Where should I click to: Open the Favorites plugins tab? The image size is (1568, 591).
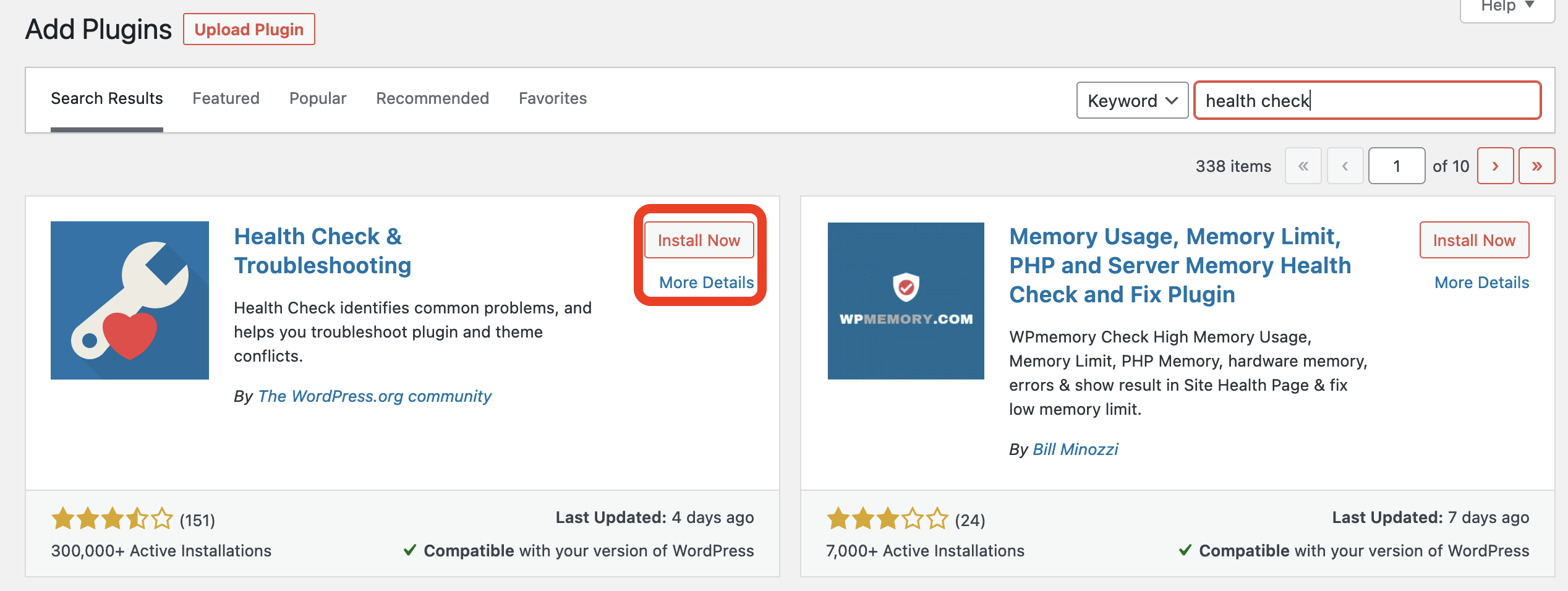click(x=553, y=98)
